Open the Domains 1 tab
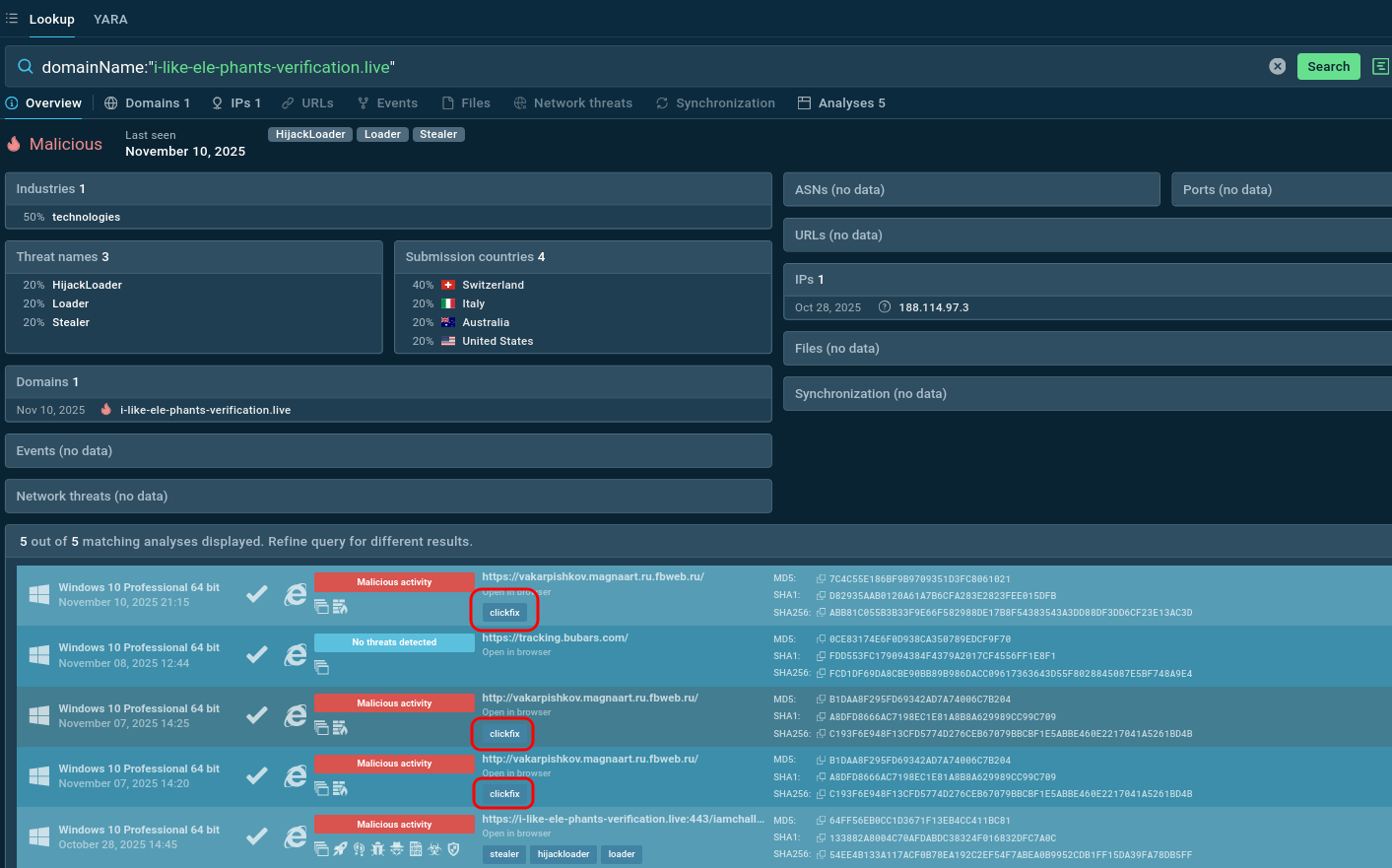This screenshot has height=868, width=1392. pyautogui.click(x=147, y=102)
